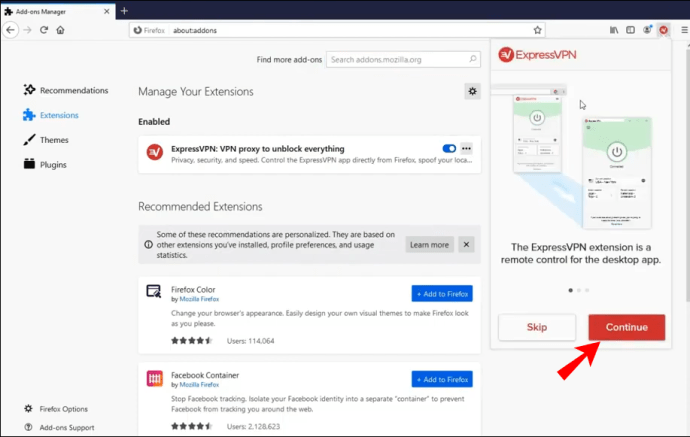The width and height of the screenshot is (690, 437).
Task: Select Recommendations in the sidebar
Action: click(x=73, y=90)
